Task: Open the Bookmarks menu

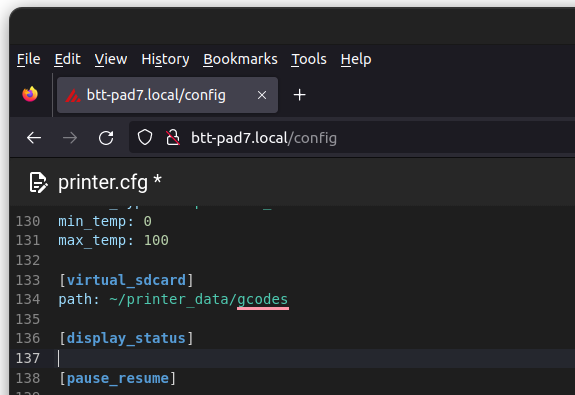Action: point(241,59)
